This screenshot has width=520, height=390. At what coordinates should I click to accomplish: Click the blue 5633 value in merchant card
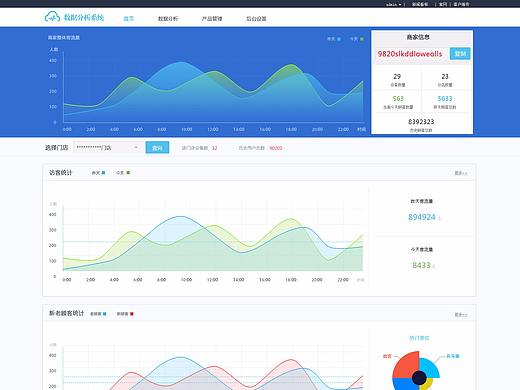(445, 99)
